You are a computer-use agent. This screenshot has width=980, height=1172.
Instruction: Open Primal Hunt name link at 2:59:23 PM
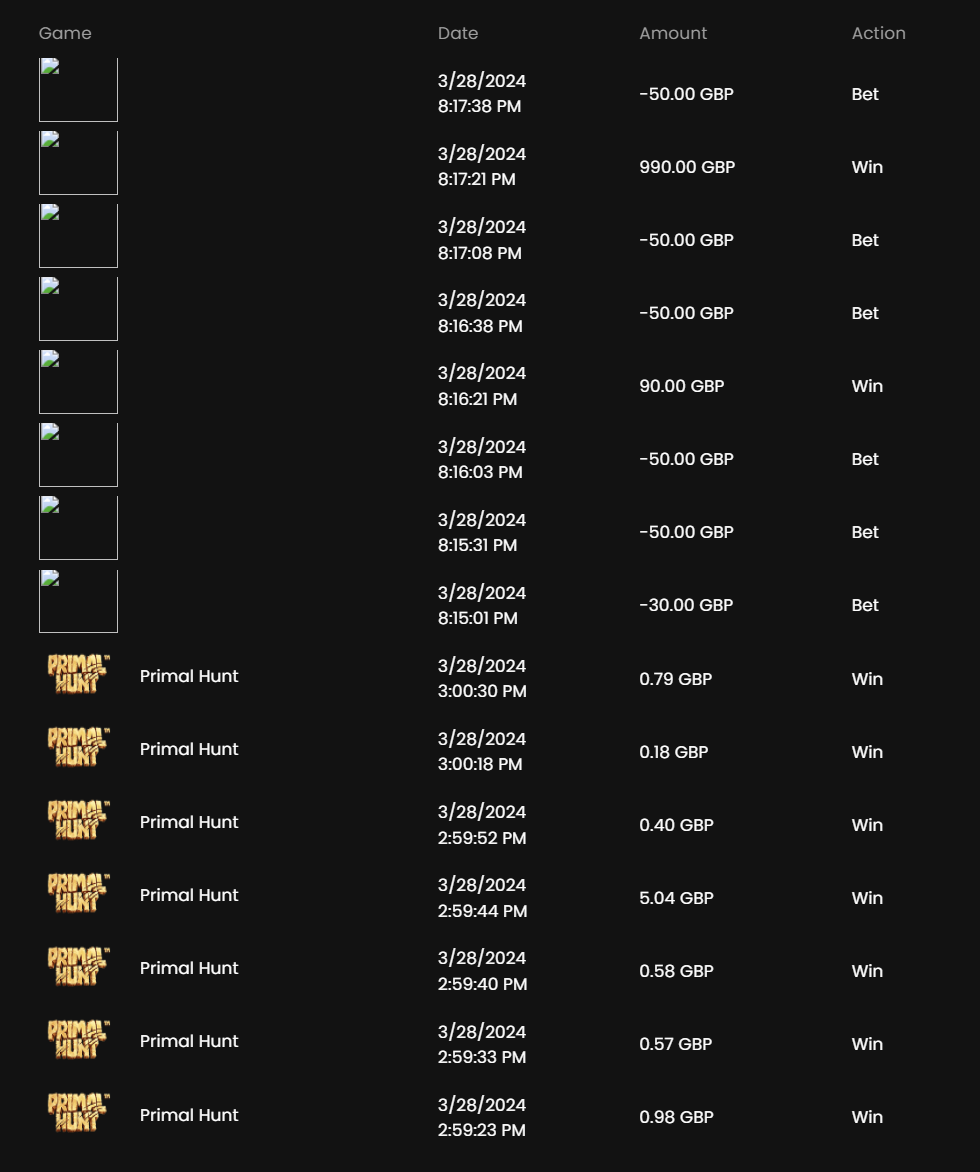click(x=189, y=1115)
